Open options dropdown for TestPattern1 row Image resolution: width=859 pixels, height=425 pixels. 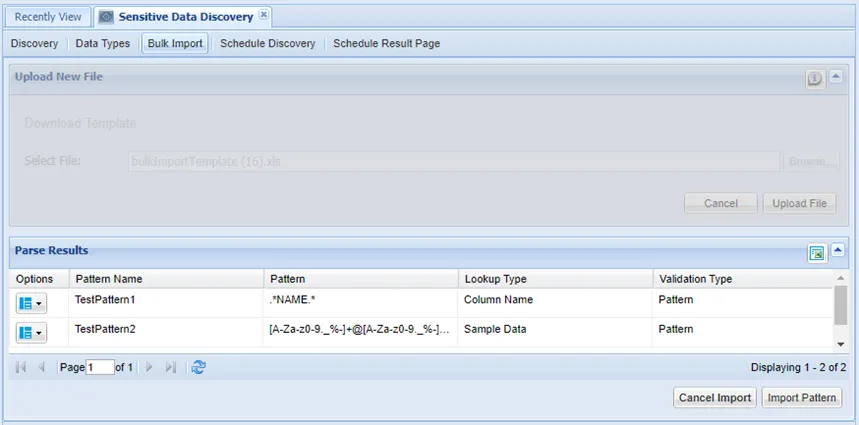[x=31, y=303]
